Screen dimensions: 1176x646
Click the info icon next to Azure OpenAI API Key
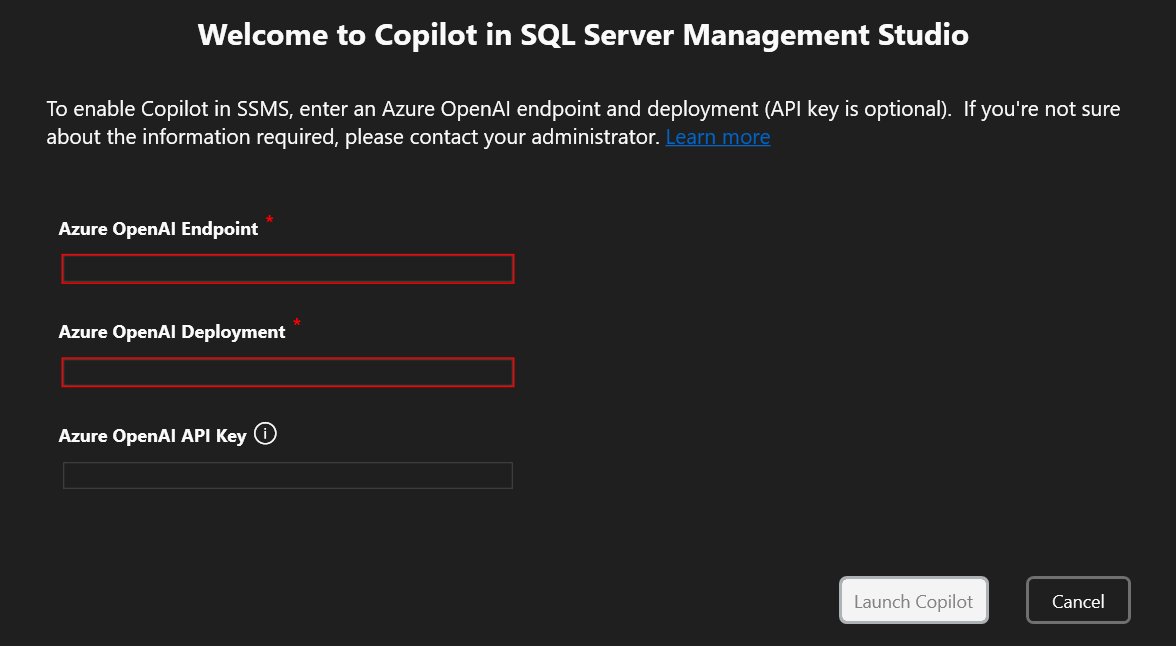point(266,434)
